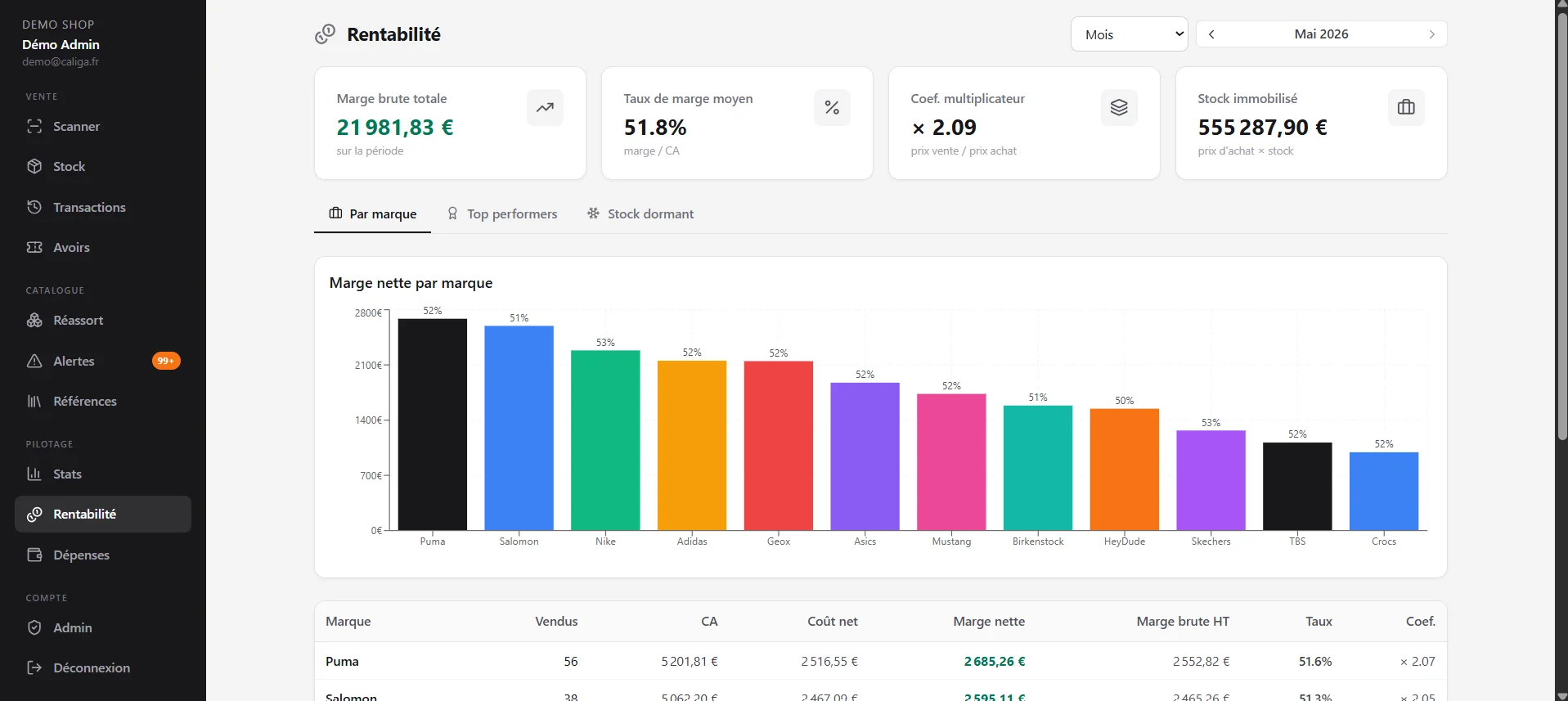Navigate to Stock in the sidebar
Viewport: 1568px width, 701px height.
(x=103, y=167)
